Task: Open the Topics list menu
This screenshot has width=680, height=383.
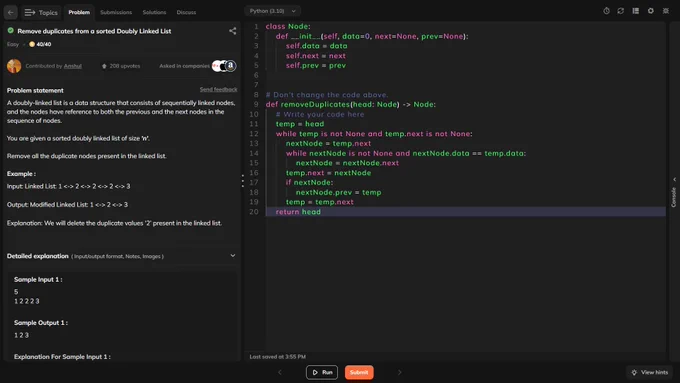Action: [41, 12]
